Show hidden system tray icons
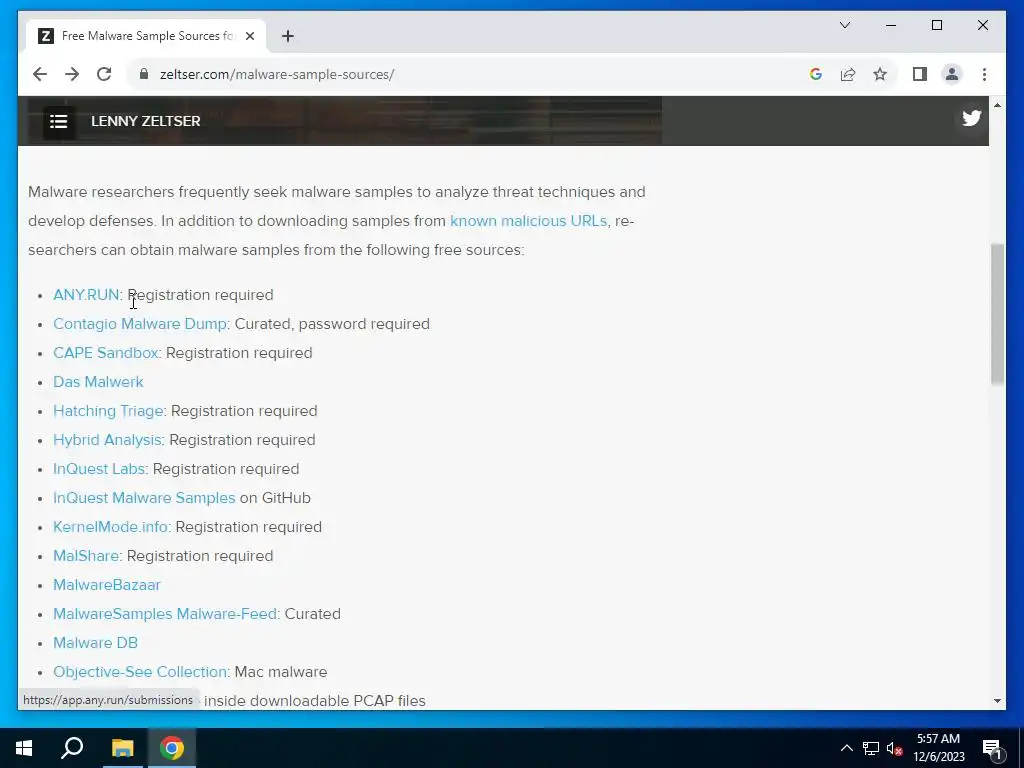The height and width of the screenshot is (768, 1024). pos(846,748)
